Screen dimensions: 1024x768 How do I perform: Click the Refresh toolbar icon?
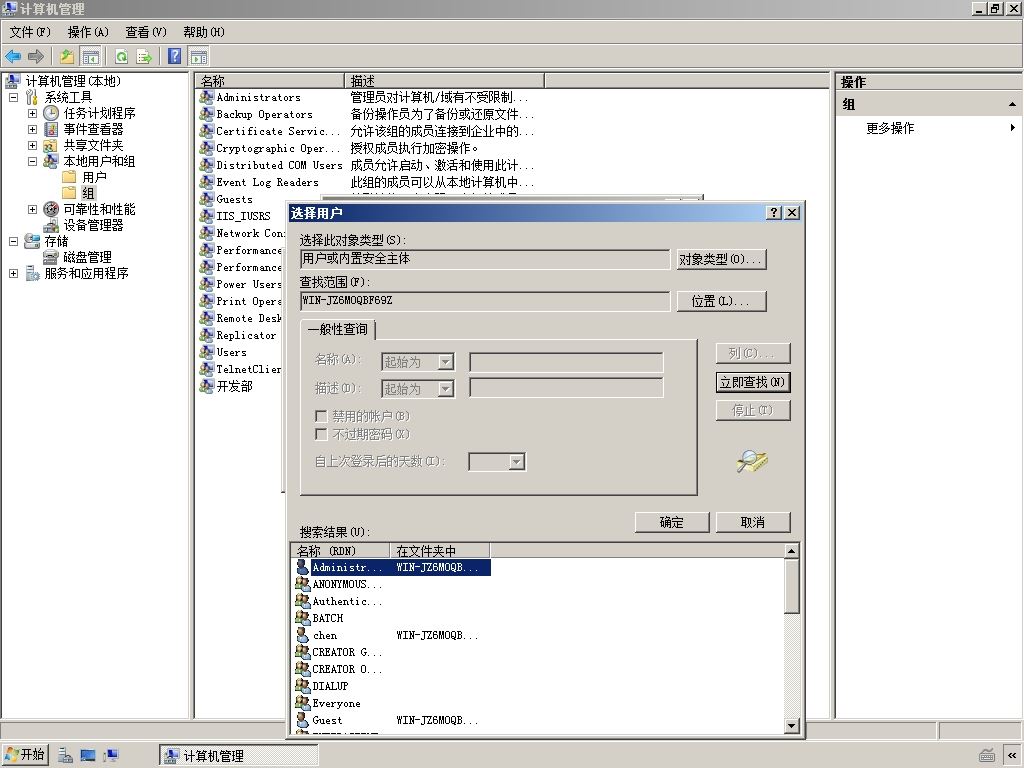[121, 57]
